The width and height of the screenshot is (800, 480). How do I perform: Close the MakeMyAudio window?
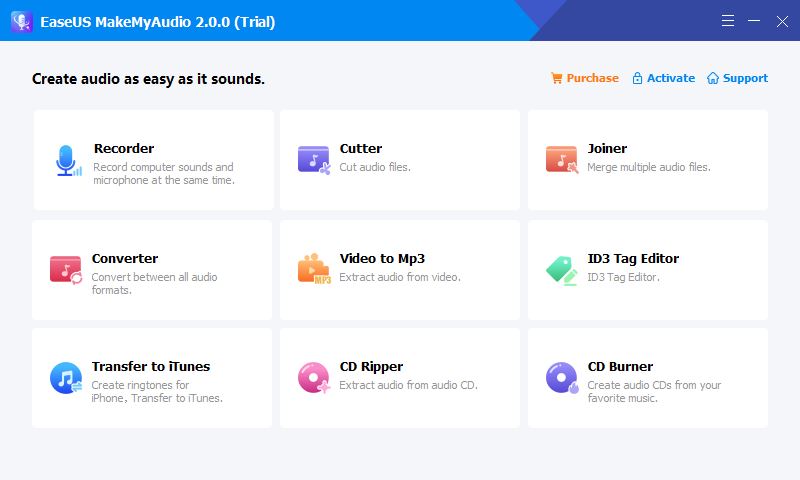[782, 21]
